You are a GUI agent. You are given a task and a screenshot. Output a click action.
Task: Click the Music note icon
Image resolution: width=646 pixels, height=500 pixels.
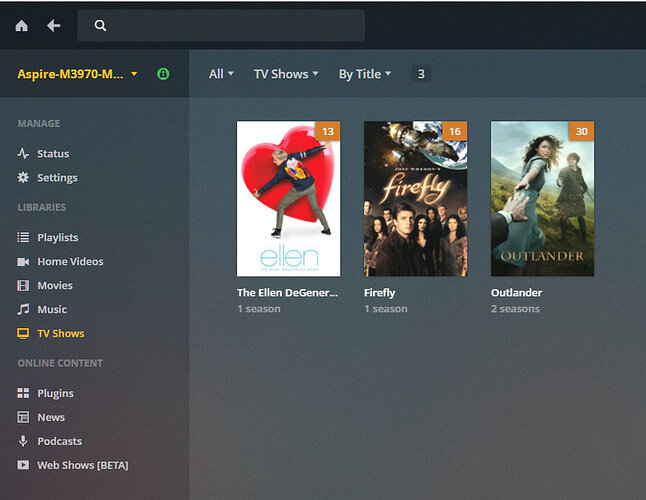23,309
